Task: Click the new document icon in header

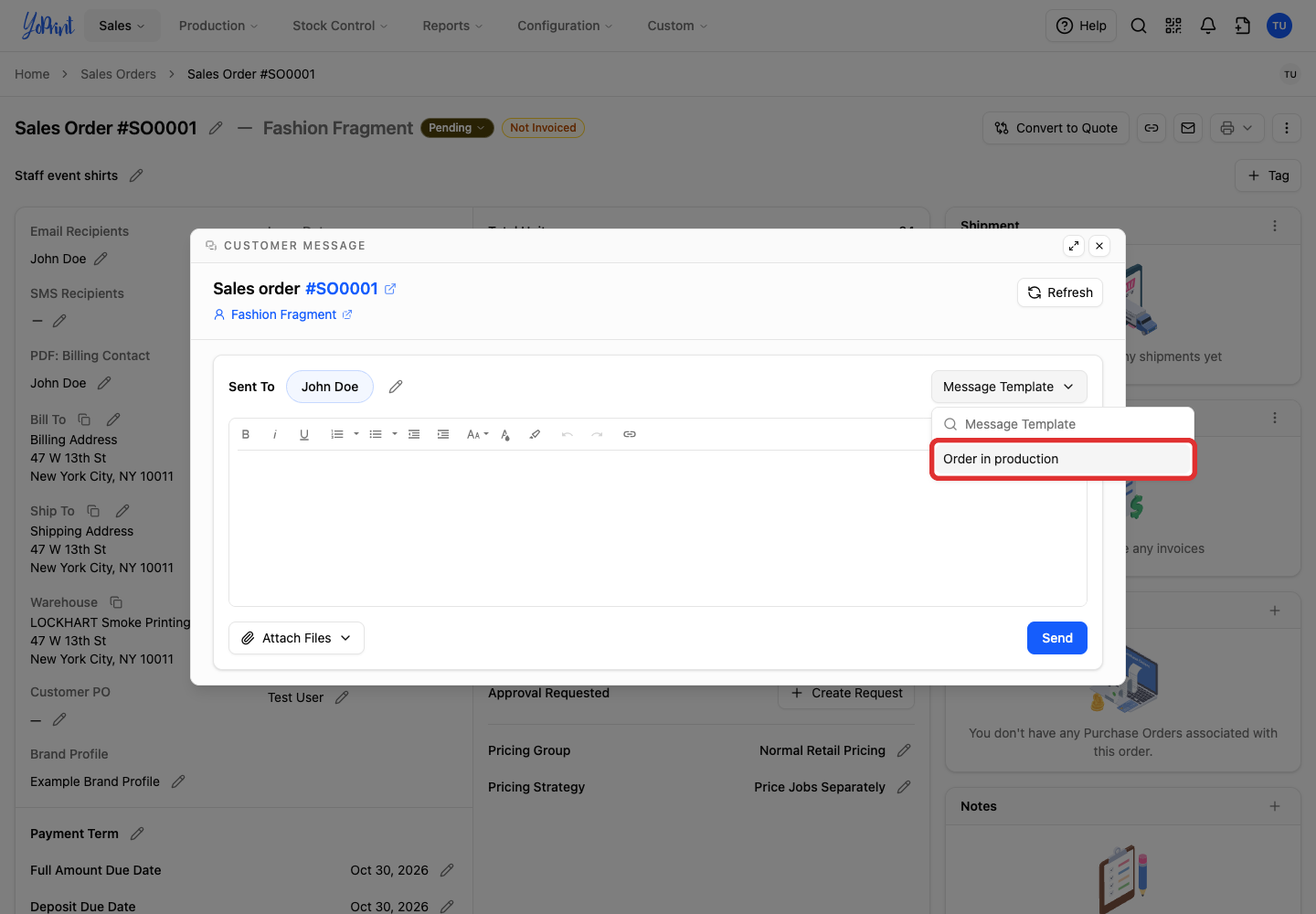Action: (1243, 26)
